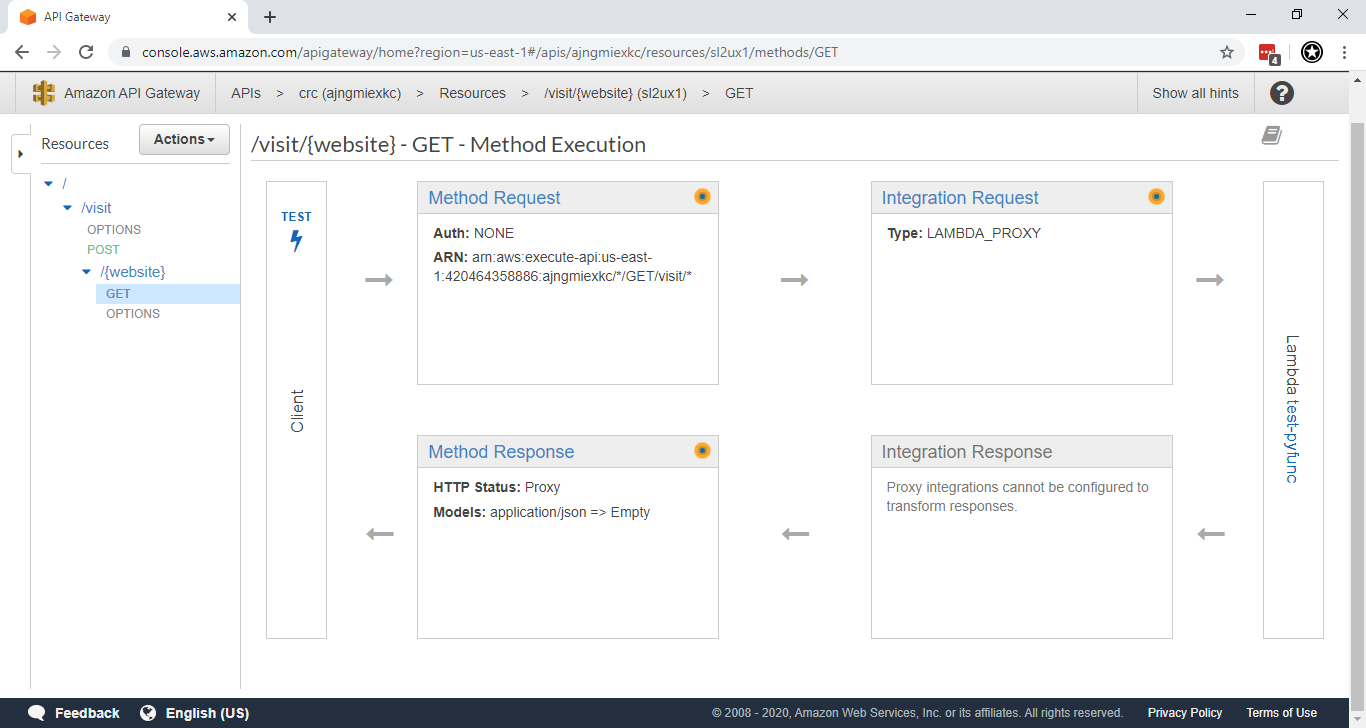
Task: Bookmark this page with the star icon
Action: (x=1227, y=52)
